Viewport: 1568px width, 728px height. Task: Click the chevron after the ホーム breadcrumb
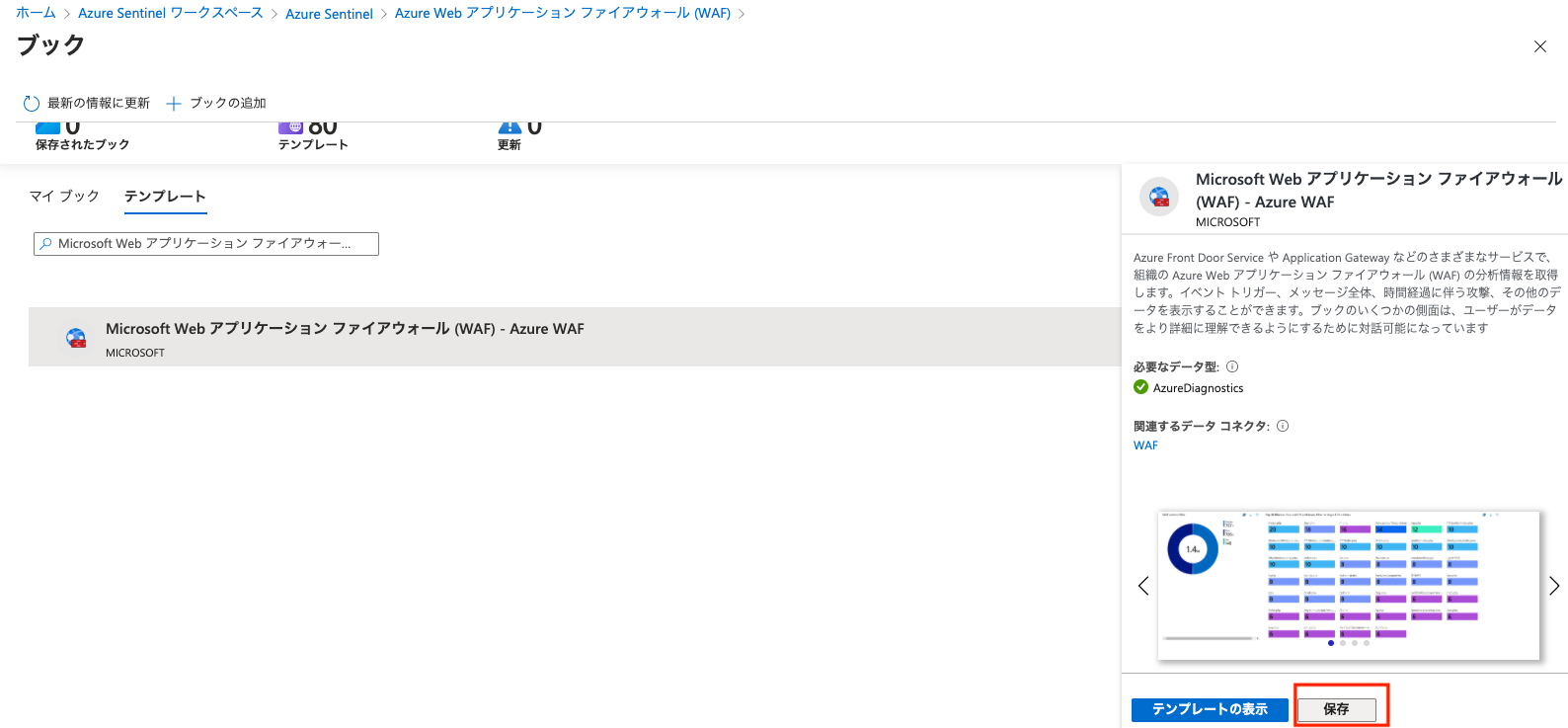(67, 14)
